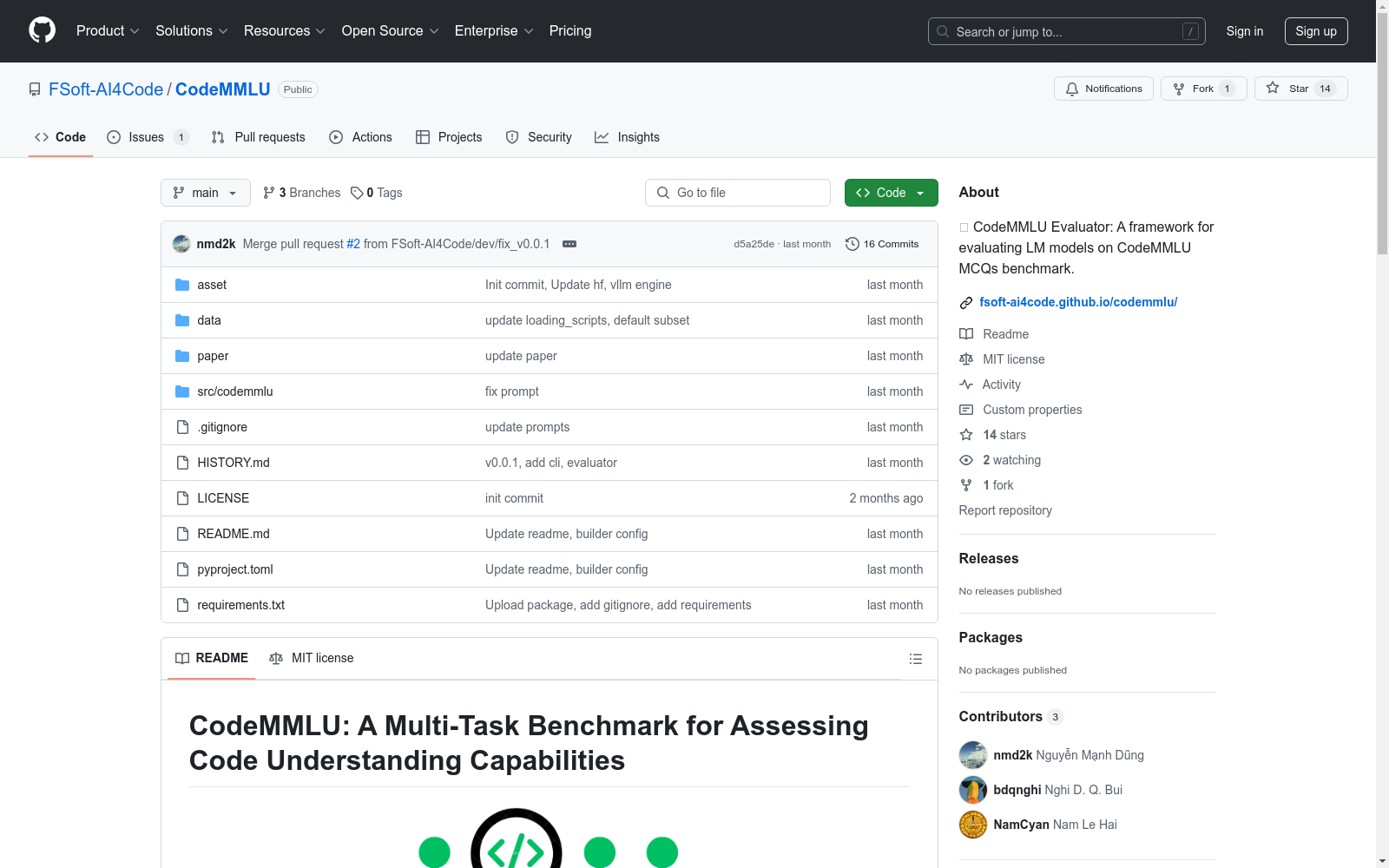The image size is (1389, 868).
Task: Open the README.md file
Action: tap(234, 534)
